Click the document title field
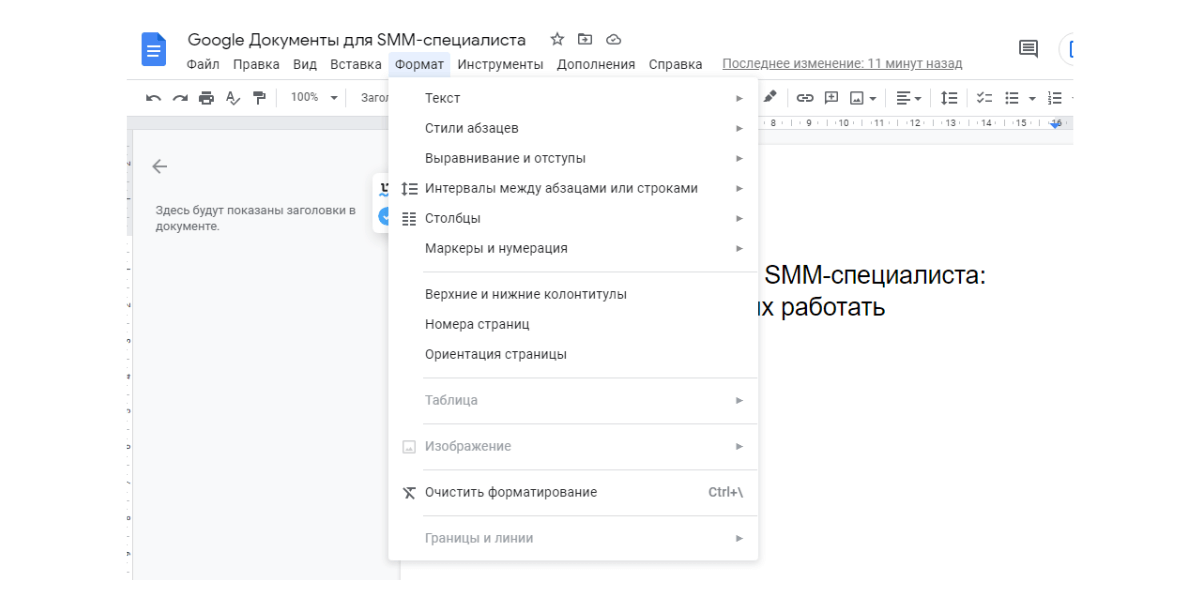This screenshot has width=1200, height=600. tap(356, 40)
